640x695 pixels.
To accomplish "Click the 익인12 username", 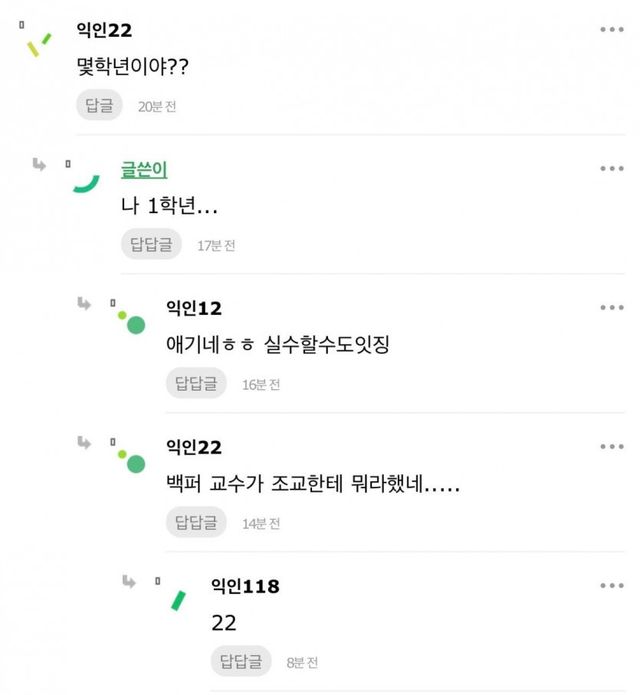I will [x=193, y=307].
